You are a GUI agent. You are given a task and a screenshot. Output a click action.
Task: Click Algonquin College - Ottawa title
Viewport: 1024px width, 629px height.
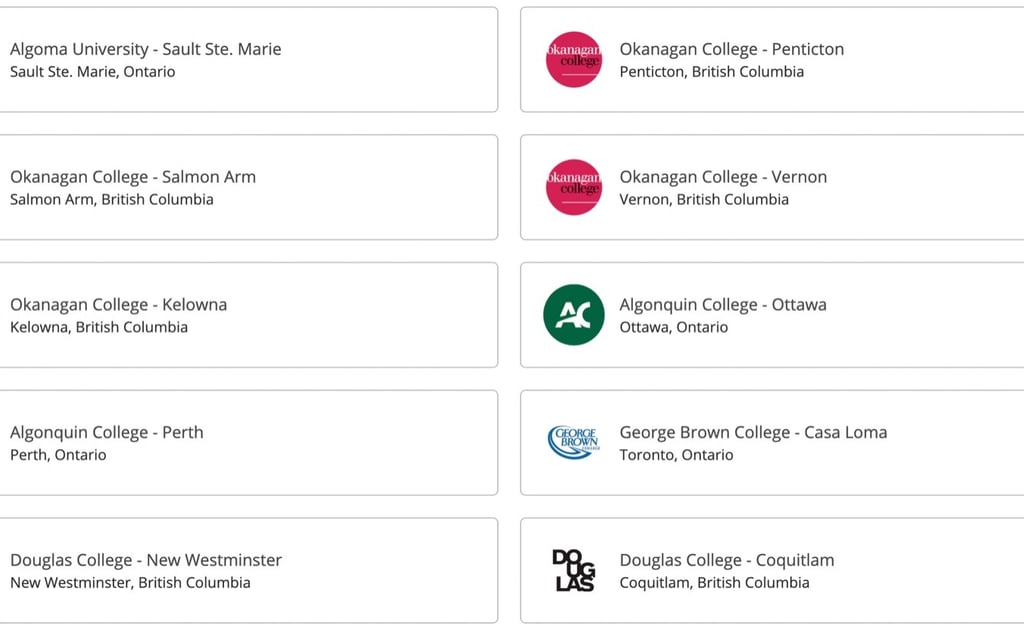(x=723, y=304)
